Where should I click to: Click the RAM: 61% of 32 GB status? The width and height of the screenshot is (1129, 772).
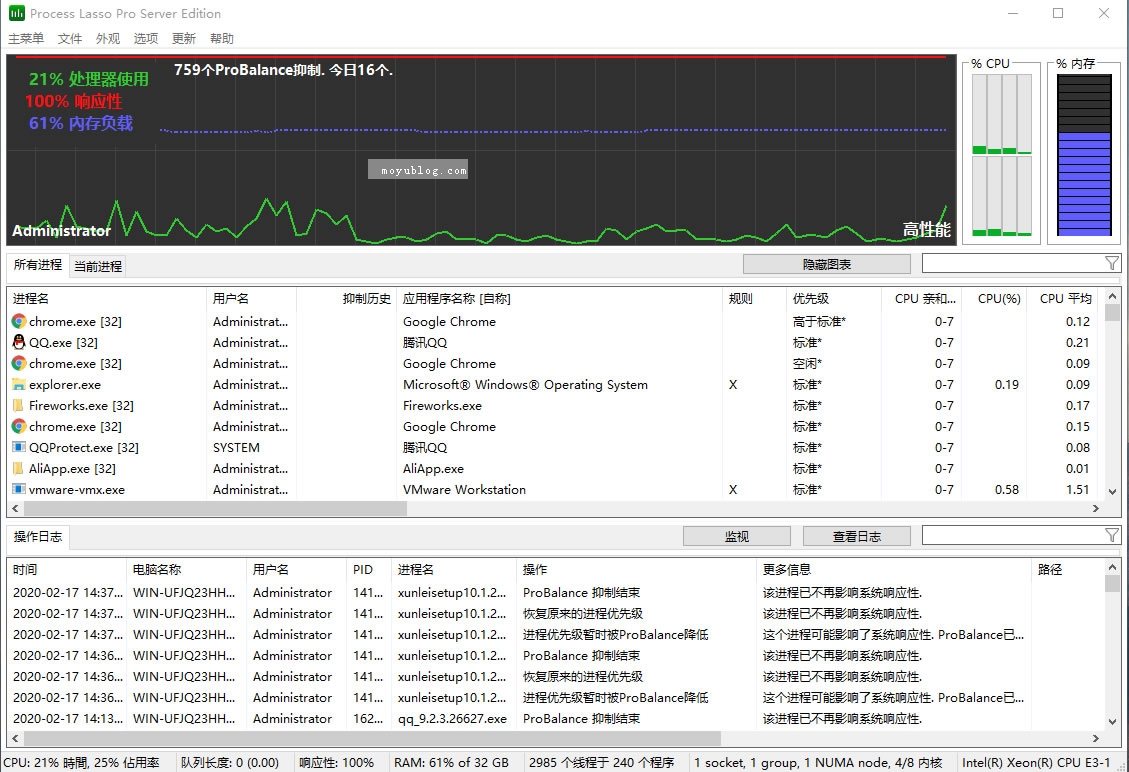451,762
